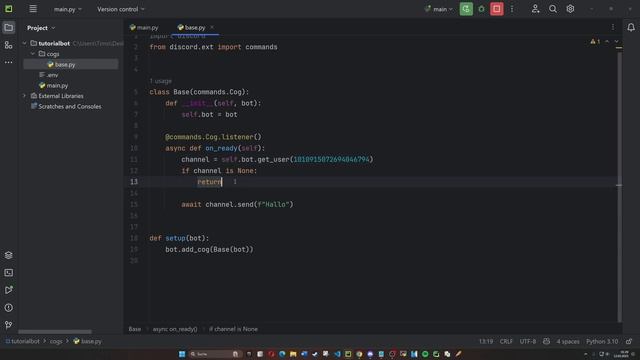The image size is (640, 360).
Task: Open the Problems tool window
Action: coord(9,308)
